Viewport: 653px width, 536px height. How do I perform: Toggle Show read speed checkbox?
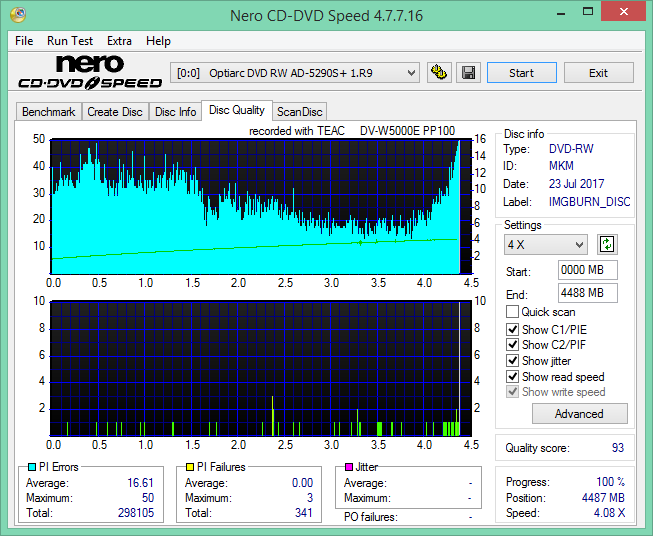[512, 376]
